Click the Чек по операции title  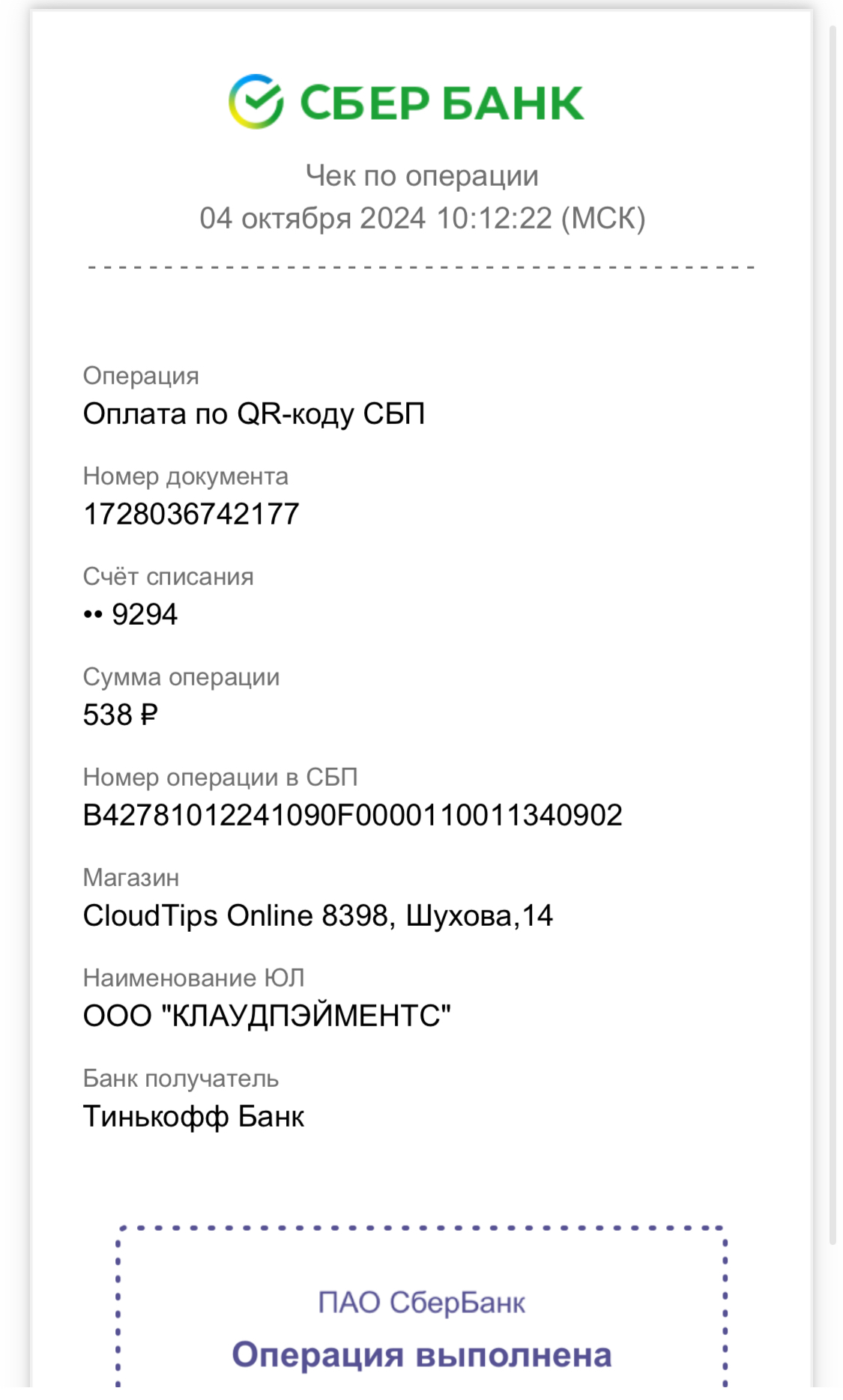pos(422,176)
